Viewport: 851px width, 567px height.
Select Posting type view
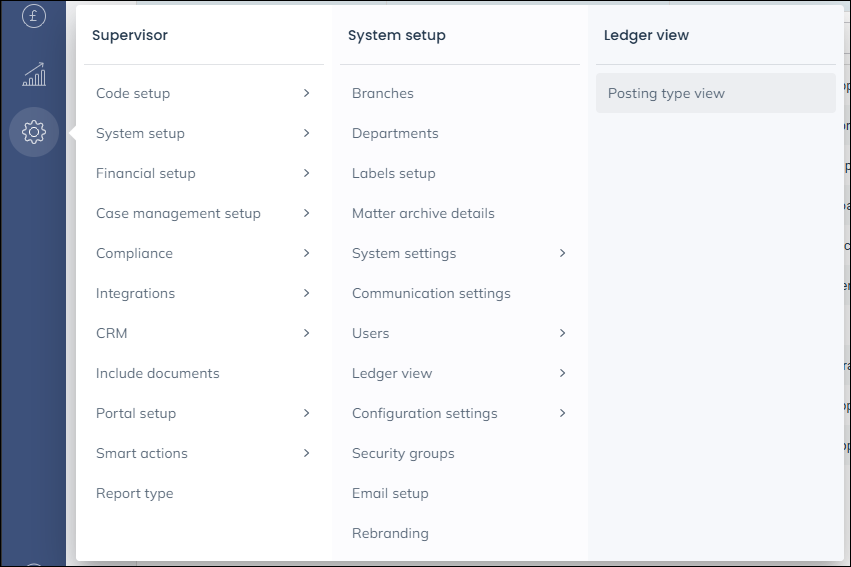click(666, 93)
